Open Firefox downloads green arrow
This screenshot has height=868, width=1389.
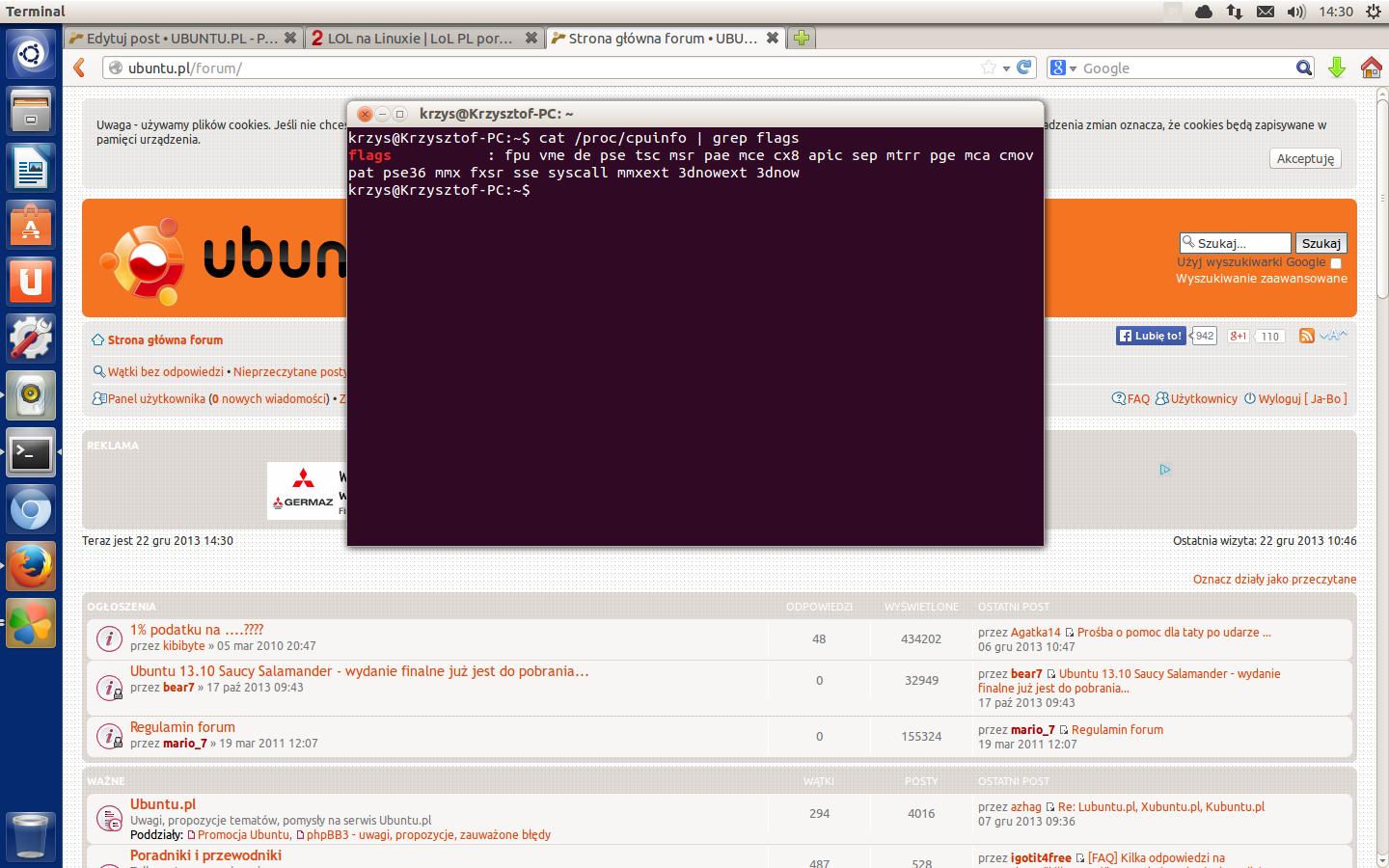tap(1337, 68)
